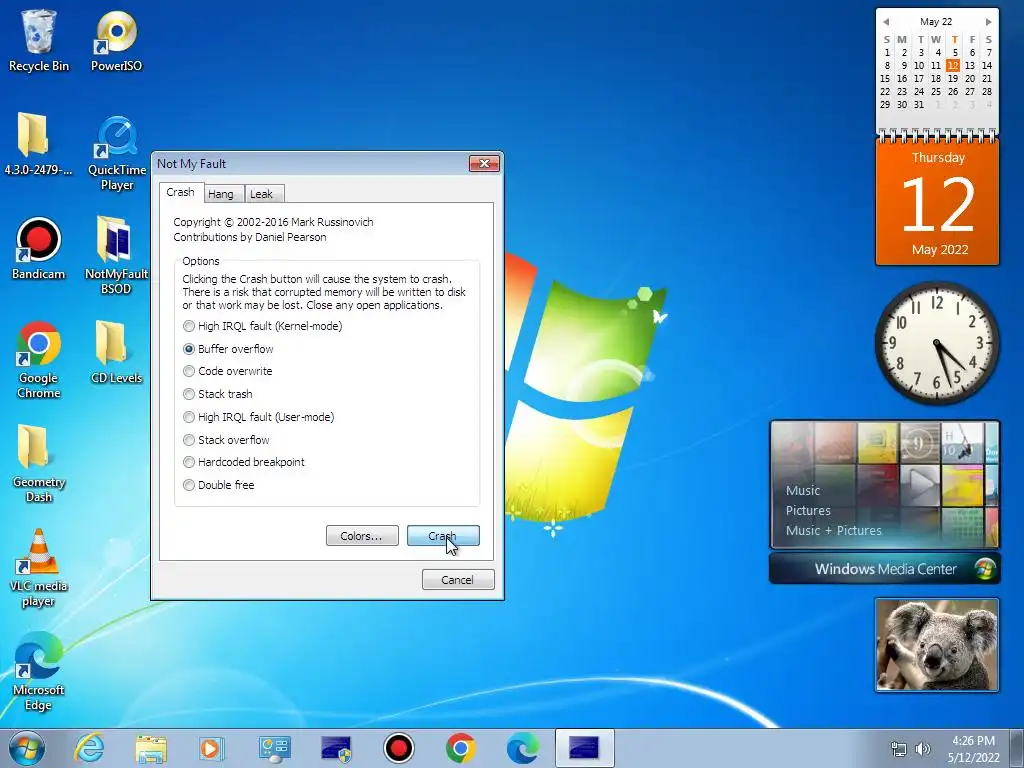
Task: Click the blue-screen shield icon in taskbar
Action: (336, 748)
